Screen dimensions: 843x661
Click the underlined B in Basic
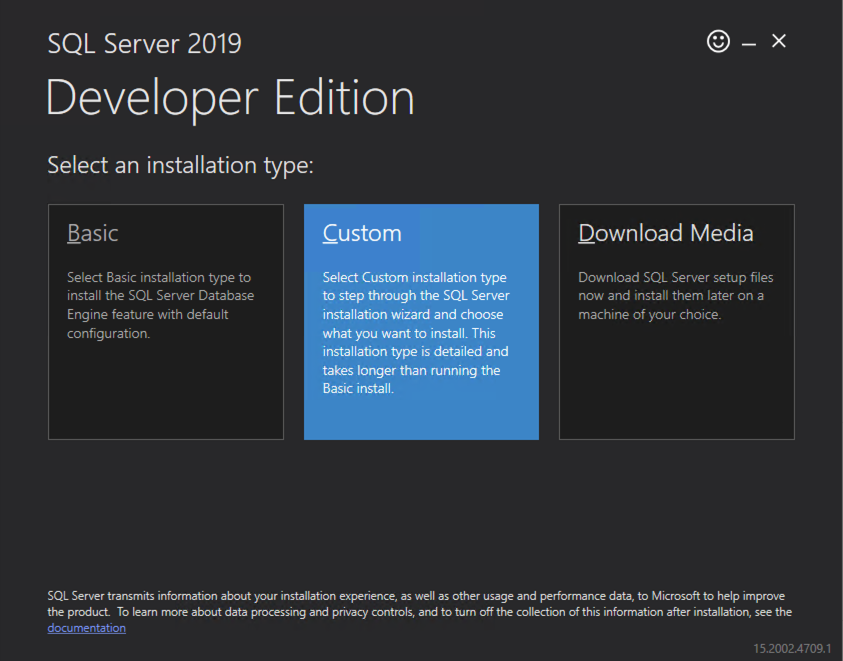click(73, 233)
